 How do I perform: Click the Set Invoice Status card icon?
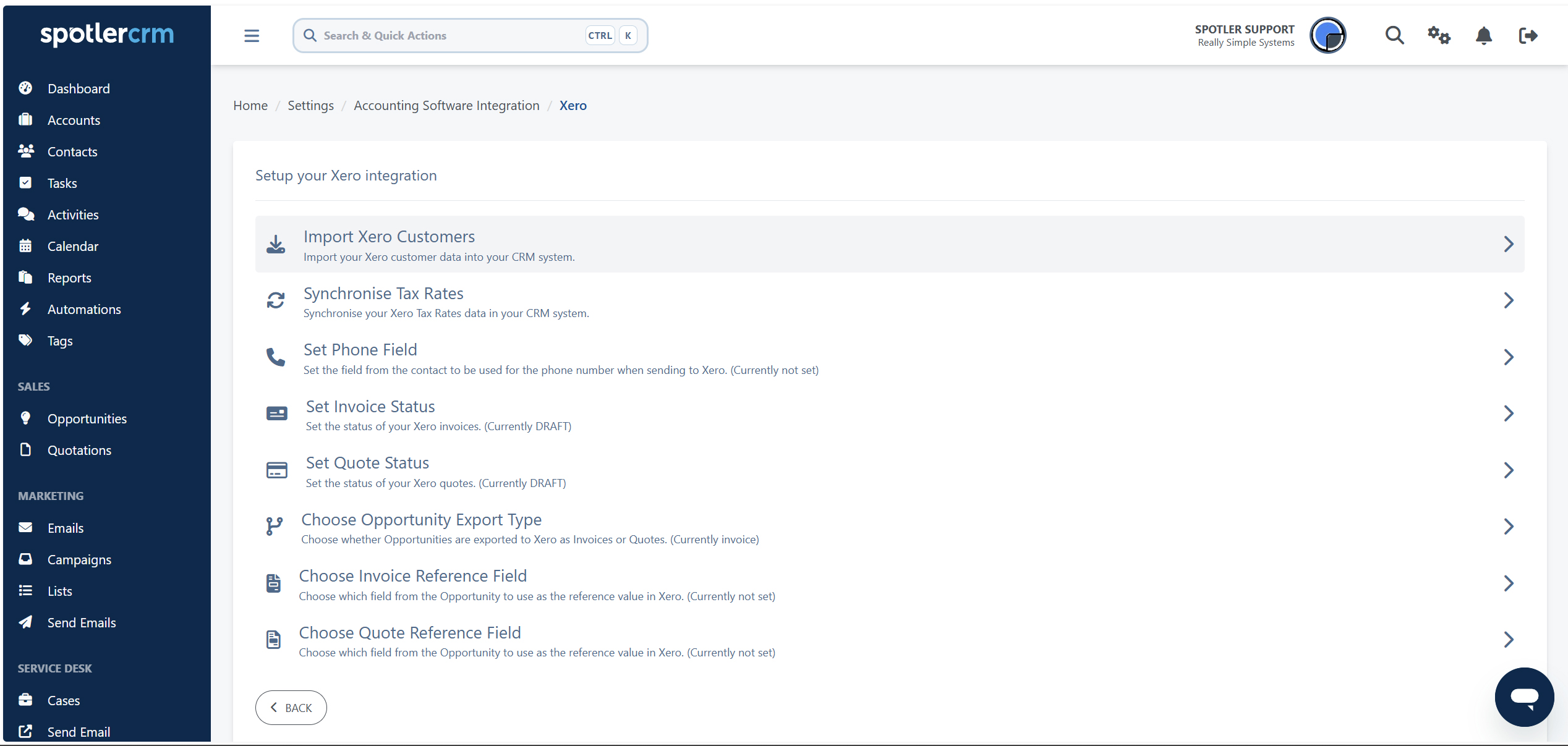coord(276,413)
